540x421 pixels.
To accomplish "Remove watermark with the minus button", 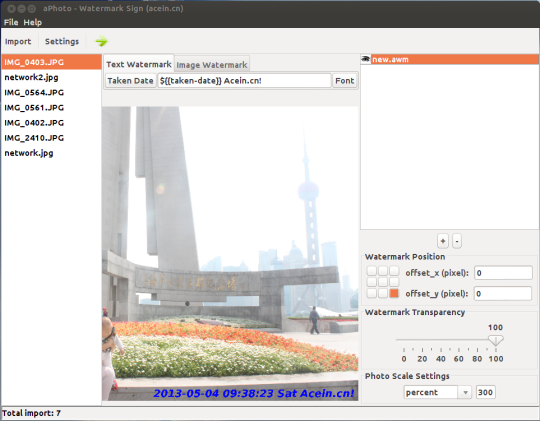I will (x=457, y=241).
